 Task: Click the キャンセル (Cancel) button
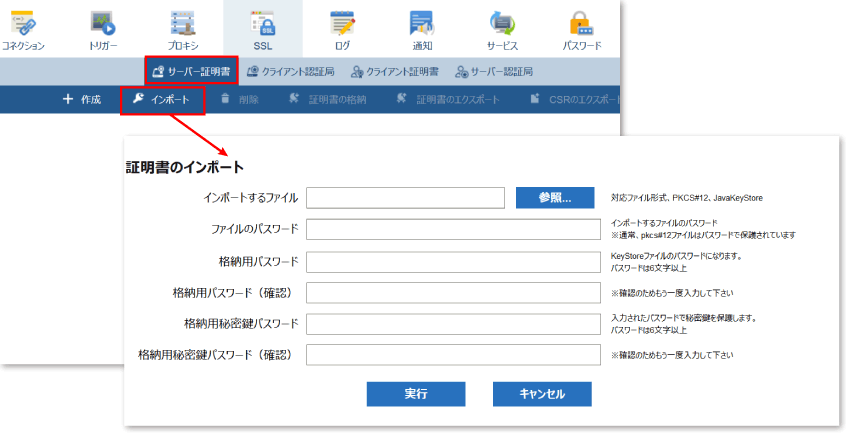[542, 394]
